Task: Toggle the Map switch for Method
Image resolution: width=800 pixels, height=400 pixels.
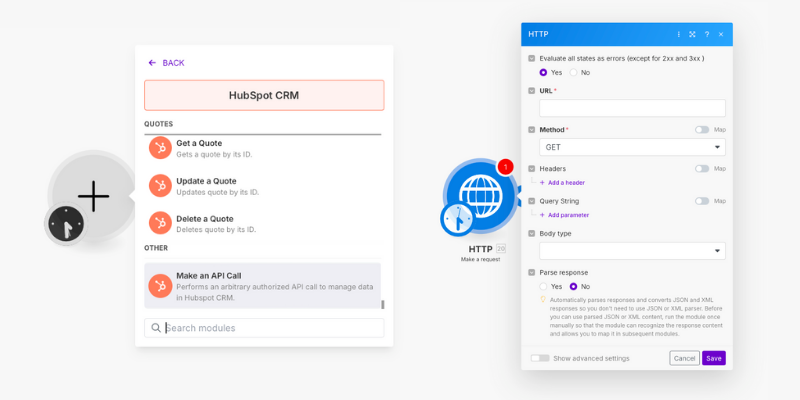Action: [x=702, y=130]
